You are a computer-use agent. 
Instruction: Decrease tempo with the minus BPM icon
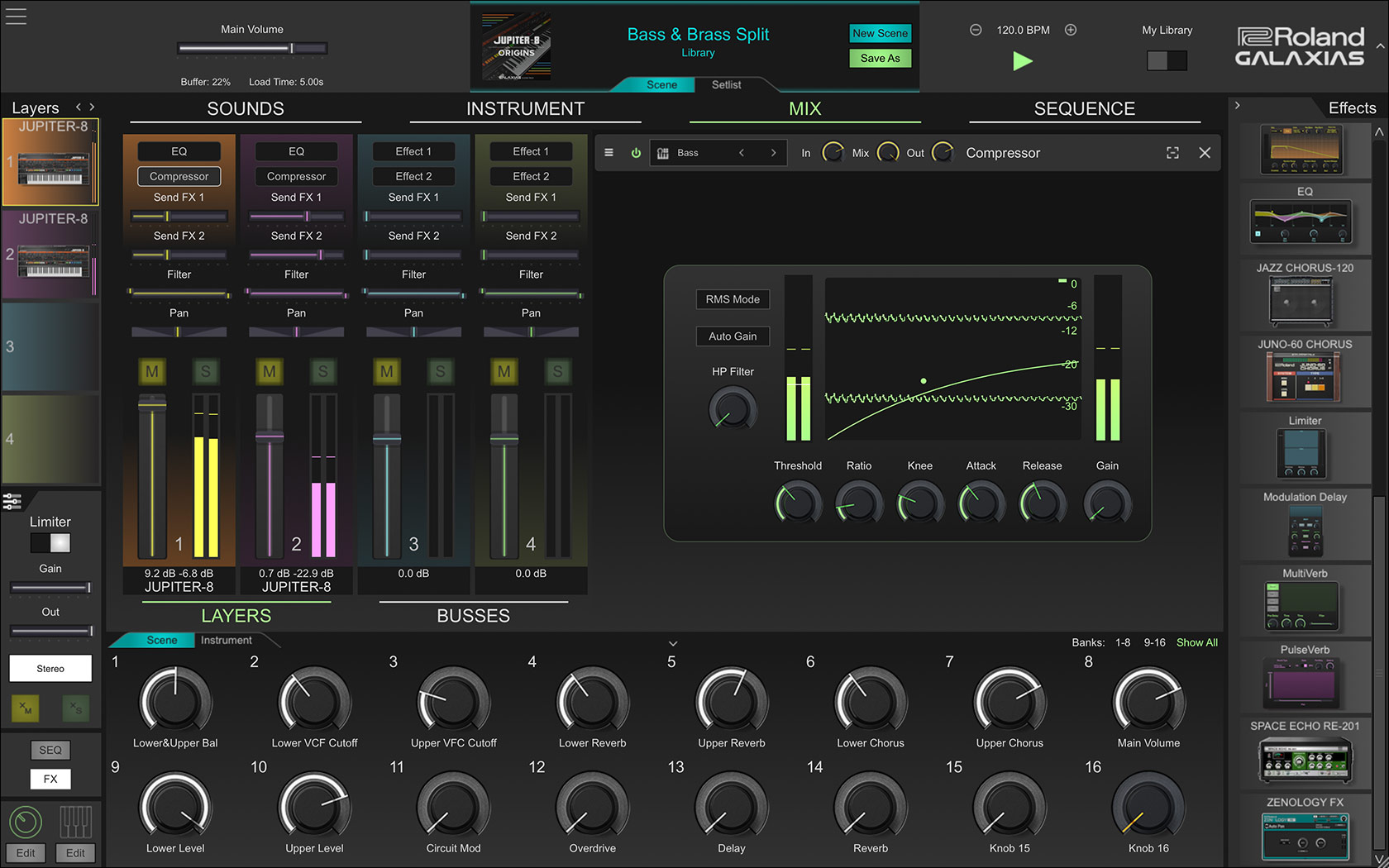976,30
